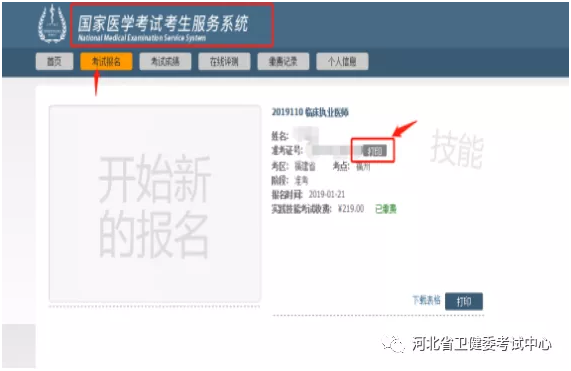Click the green 已缴费 paid status
The width and height of the screenshot is (571, 371).
386,209
